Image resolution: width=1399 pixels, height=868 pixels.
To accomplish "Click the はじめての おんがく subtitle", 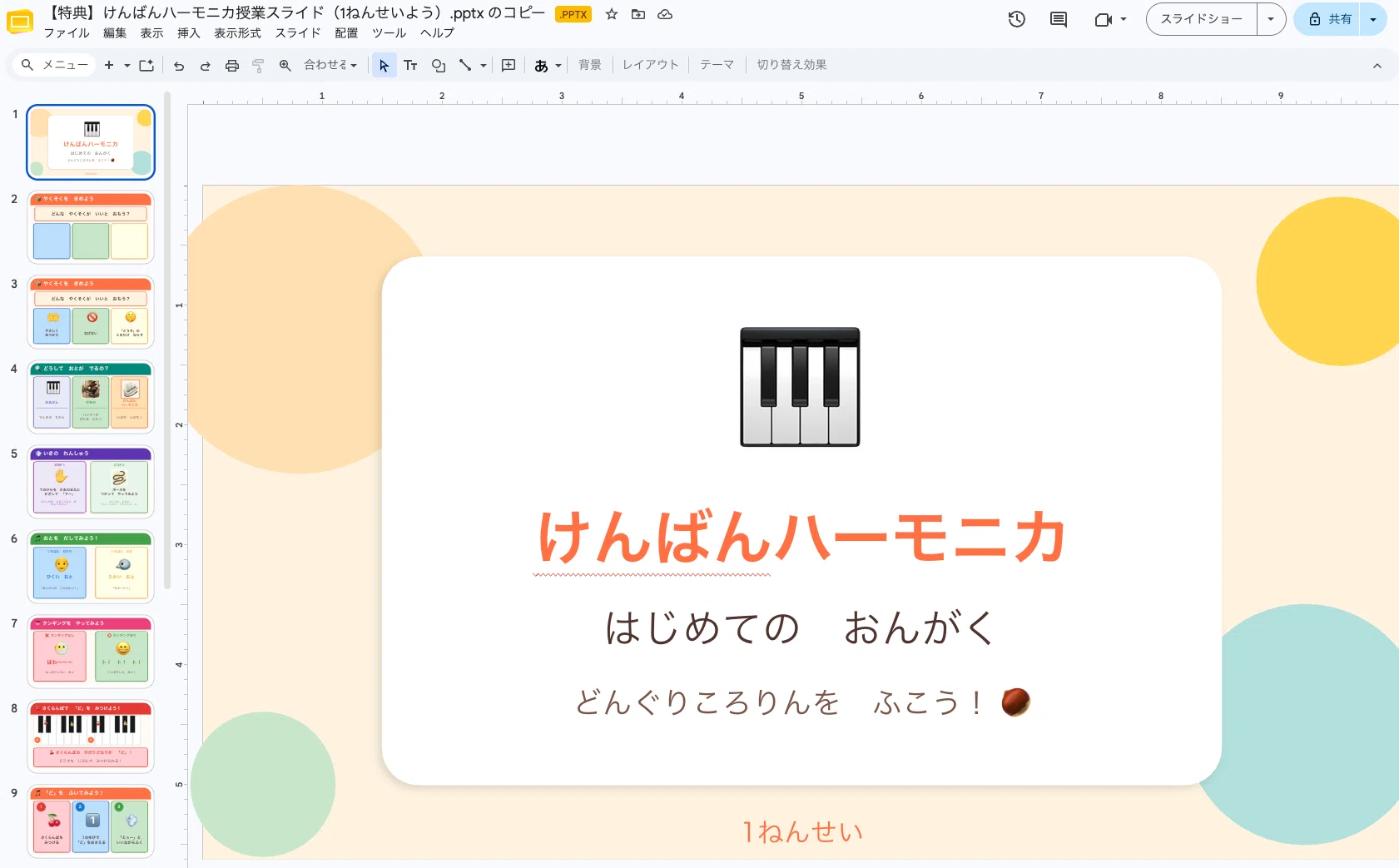I will [x=800, y=627].
